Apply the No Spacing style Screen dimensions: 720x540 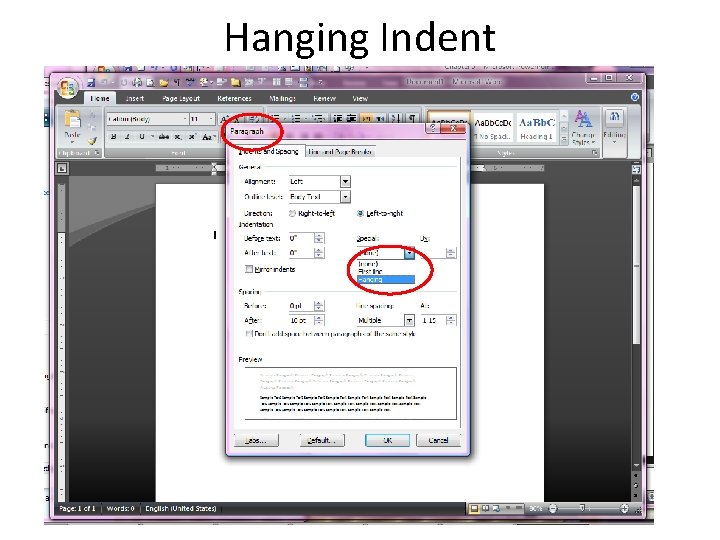tap(493, 128)
